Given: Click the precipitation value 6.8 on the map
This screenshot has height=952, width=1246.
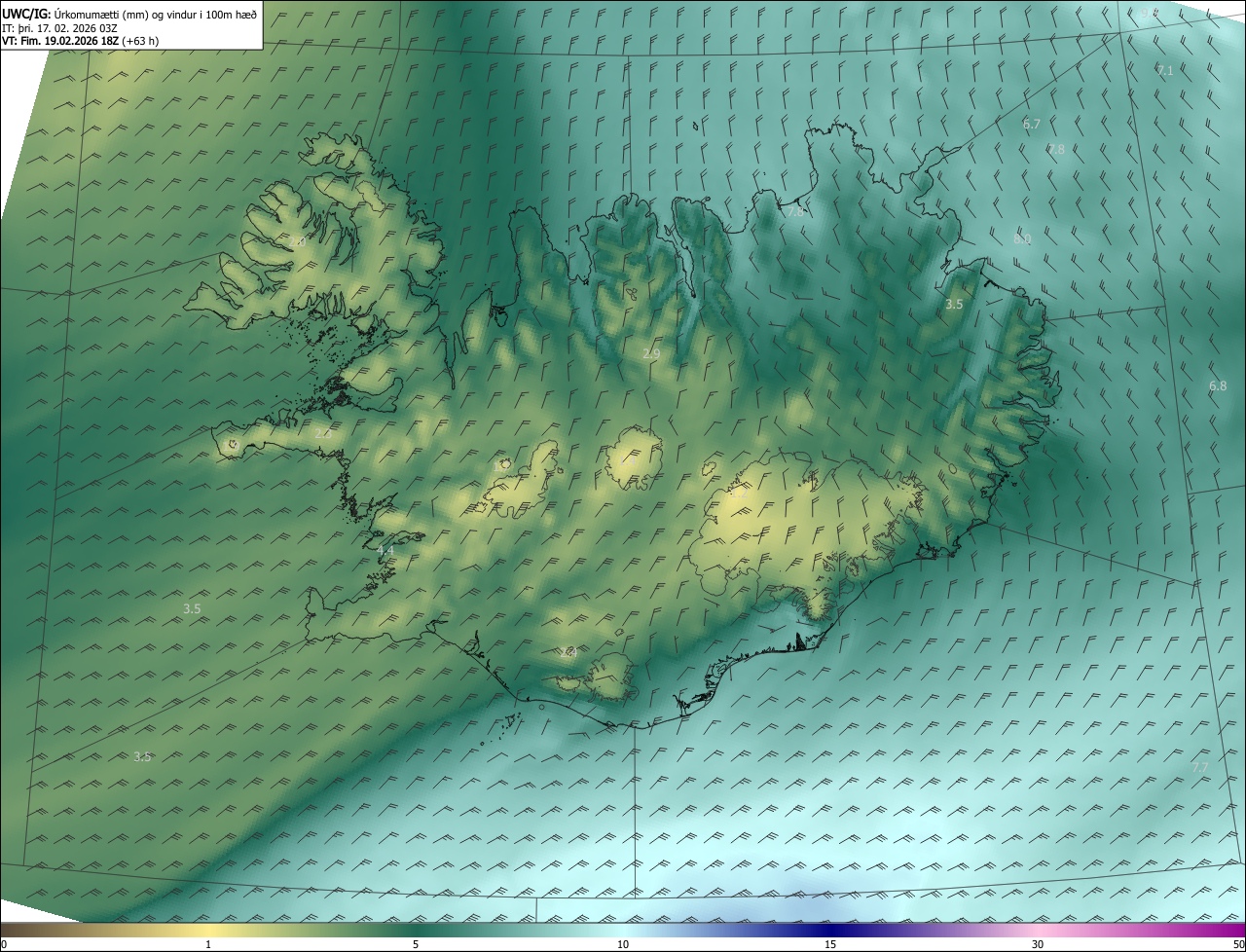Looking at the screenshot, I should coord(1218,386).
